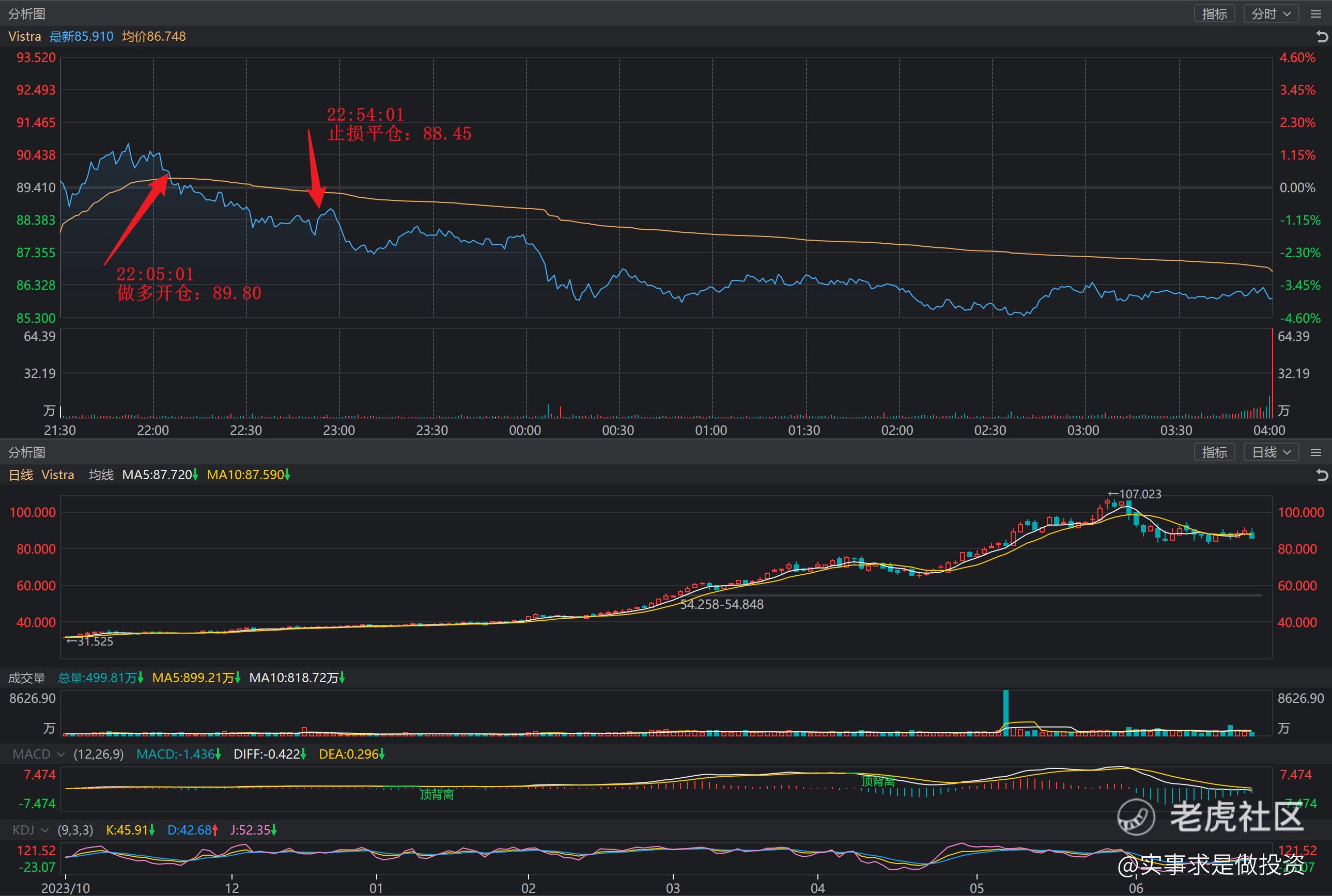This screenshot has height=896, width=1332.
Task: Open the 指标 button in the lower daily panel
Action: 1215,452
